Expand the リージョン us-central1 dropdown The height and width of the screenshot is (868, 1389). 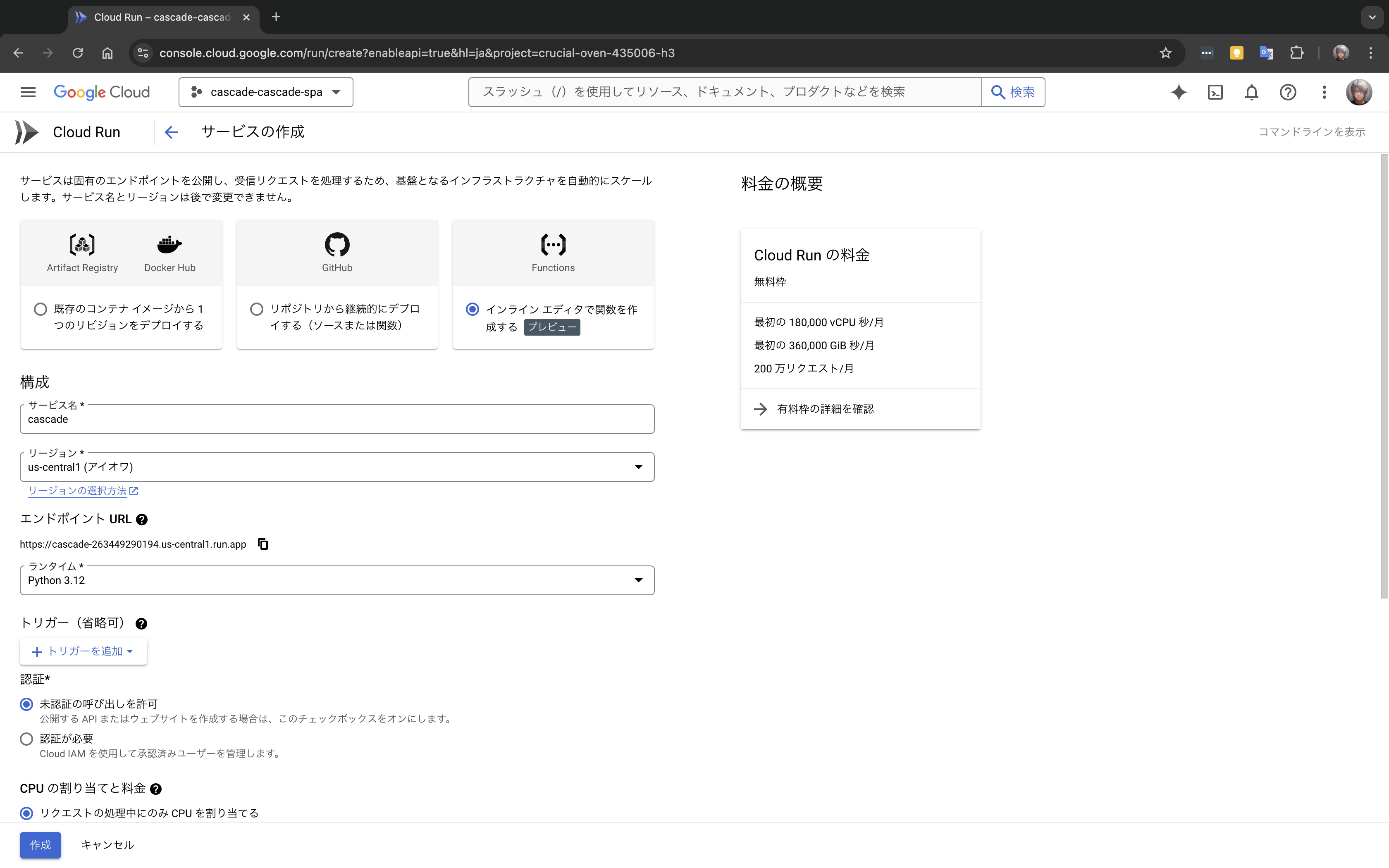(x=337, y=467)
